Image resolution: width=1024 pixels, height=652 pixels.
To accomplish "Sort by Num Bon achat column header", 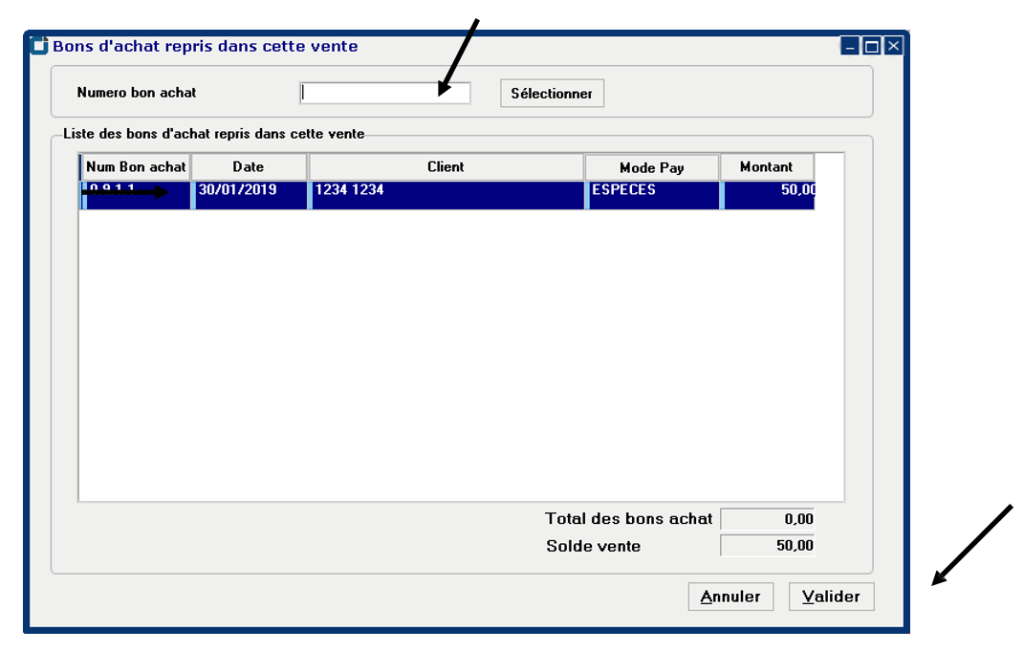I will [135, 167].
